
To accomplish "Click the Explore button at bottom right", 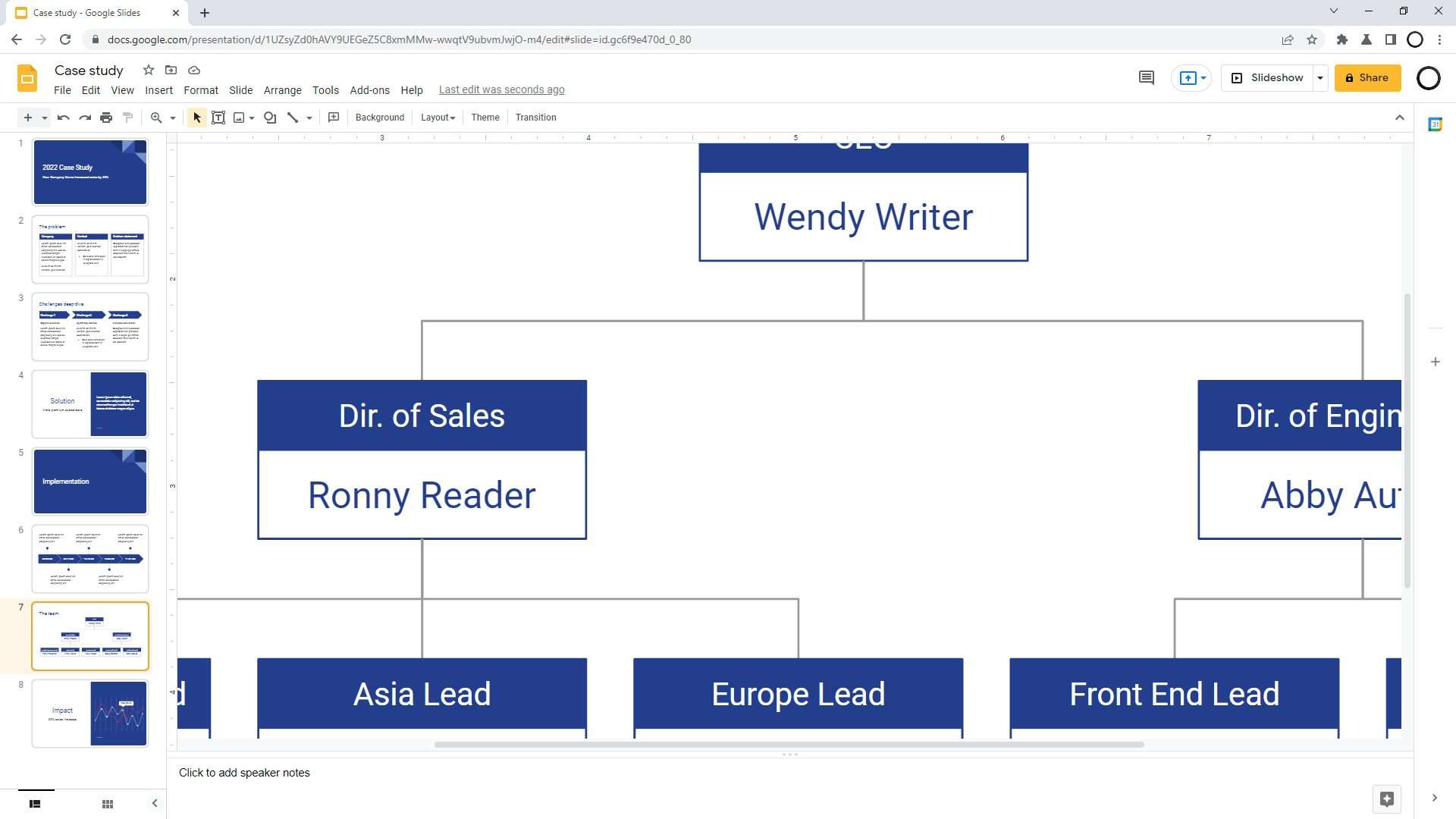I will [x=1387, y=799].
